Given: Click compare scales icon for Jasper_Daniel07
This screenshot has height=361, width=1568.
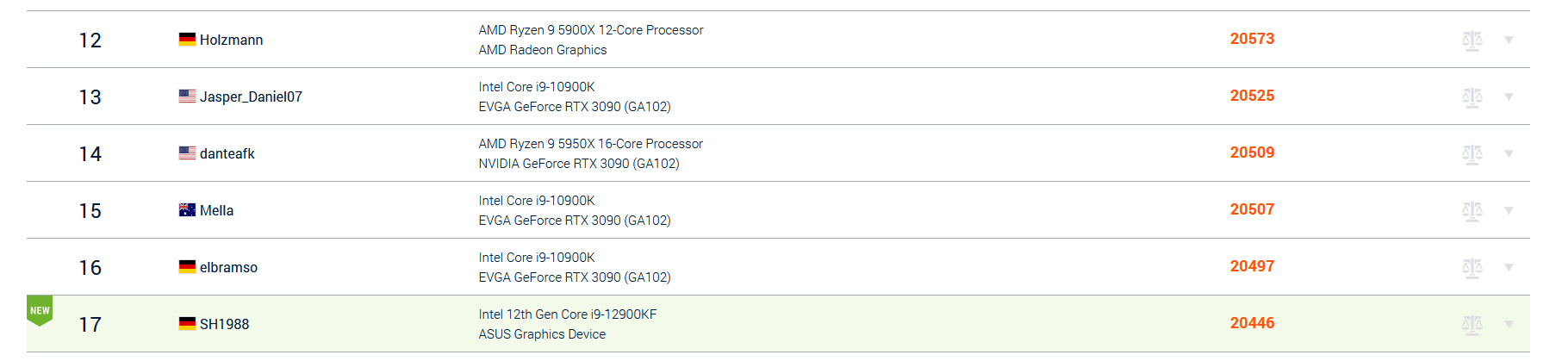Looking at the screenshot, I should (x=1472, y=97).
